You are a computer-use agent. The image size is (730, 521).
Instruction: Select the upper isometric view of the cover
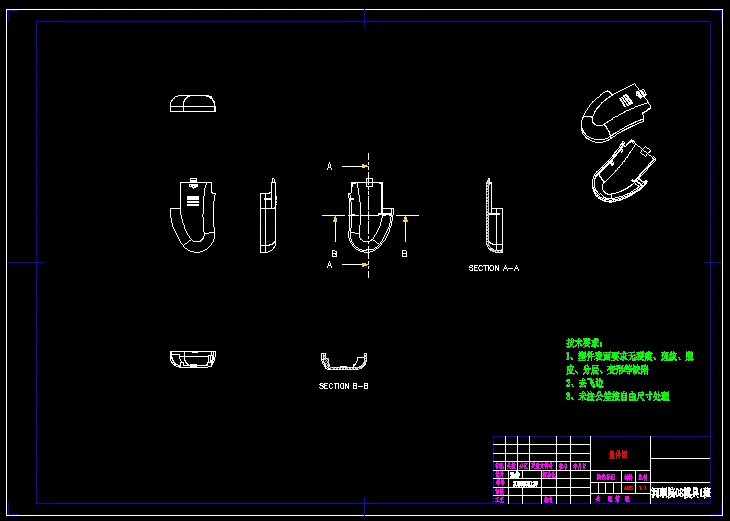[x=616, y=113]
